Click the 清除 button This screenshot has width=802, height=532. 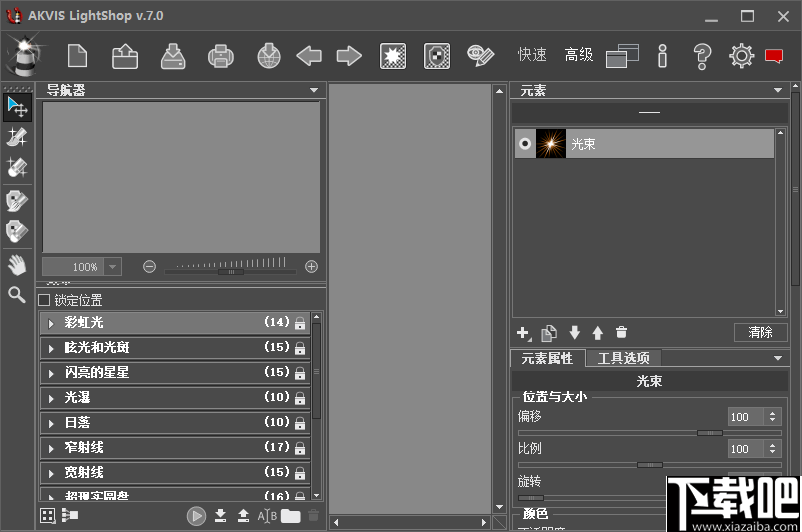pyautogui.click(x=761, y=332)
